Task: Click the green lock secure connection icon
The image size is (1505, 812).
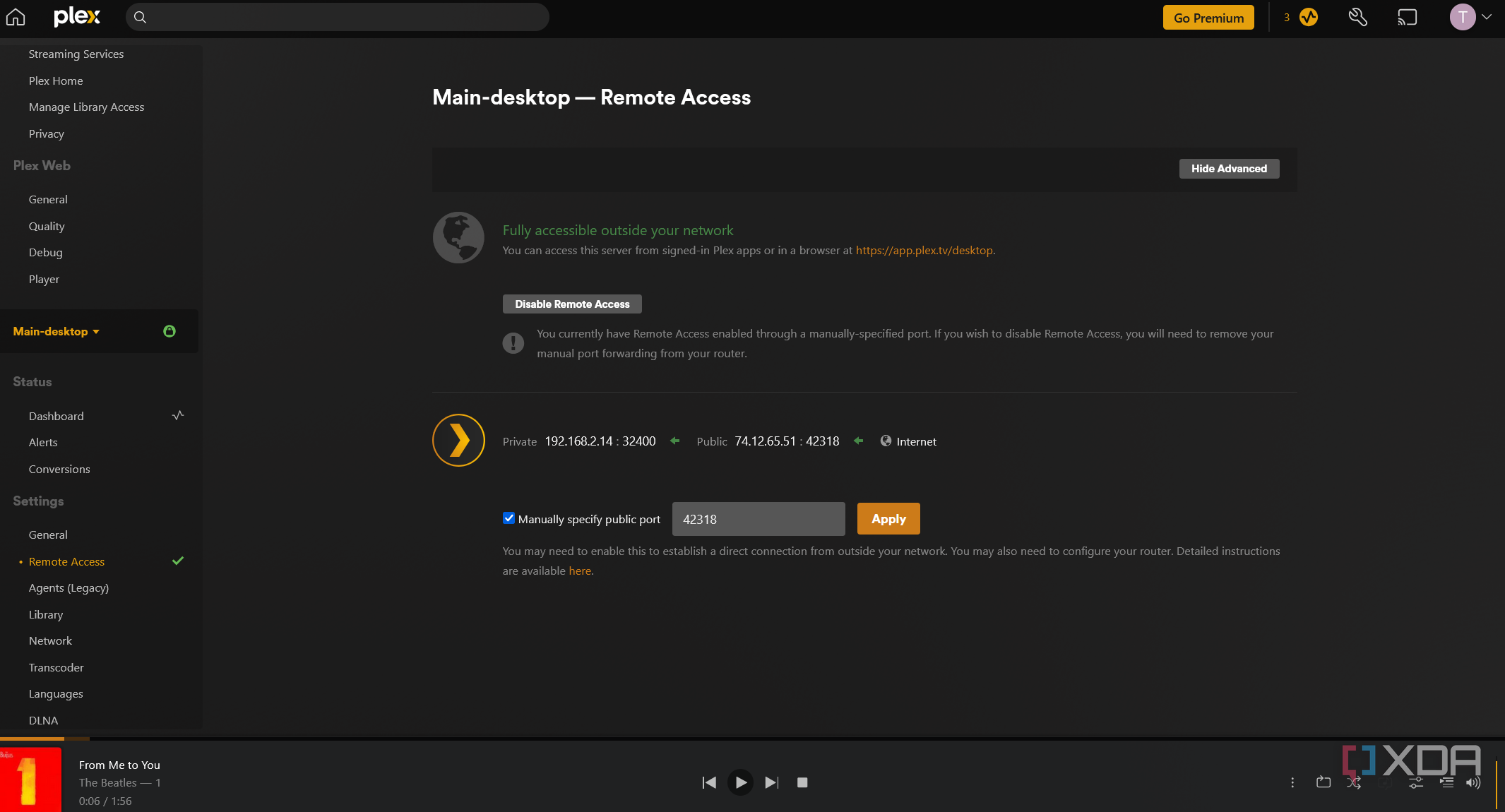Action: 169,331
